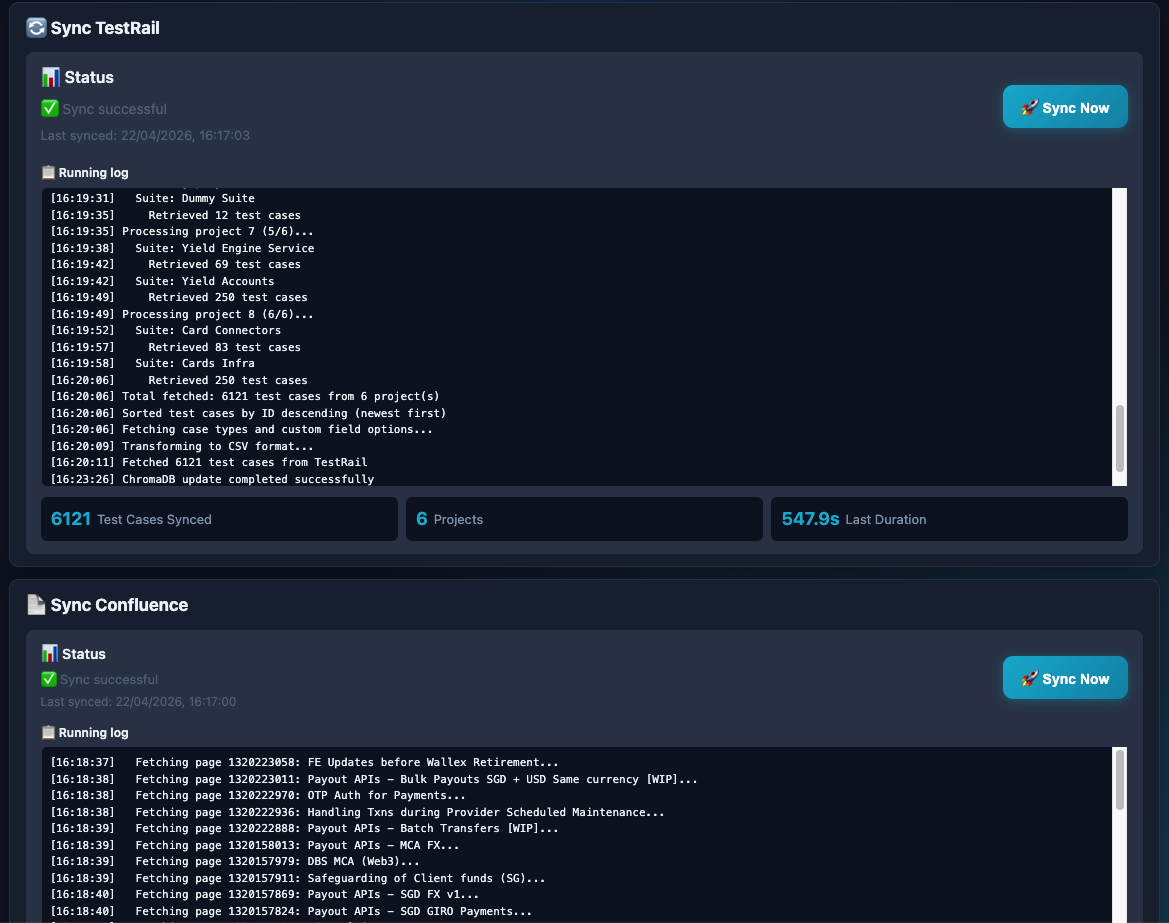
Task: Click the TestRail running log scrollbar thumb
Action: 1119,438
